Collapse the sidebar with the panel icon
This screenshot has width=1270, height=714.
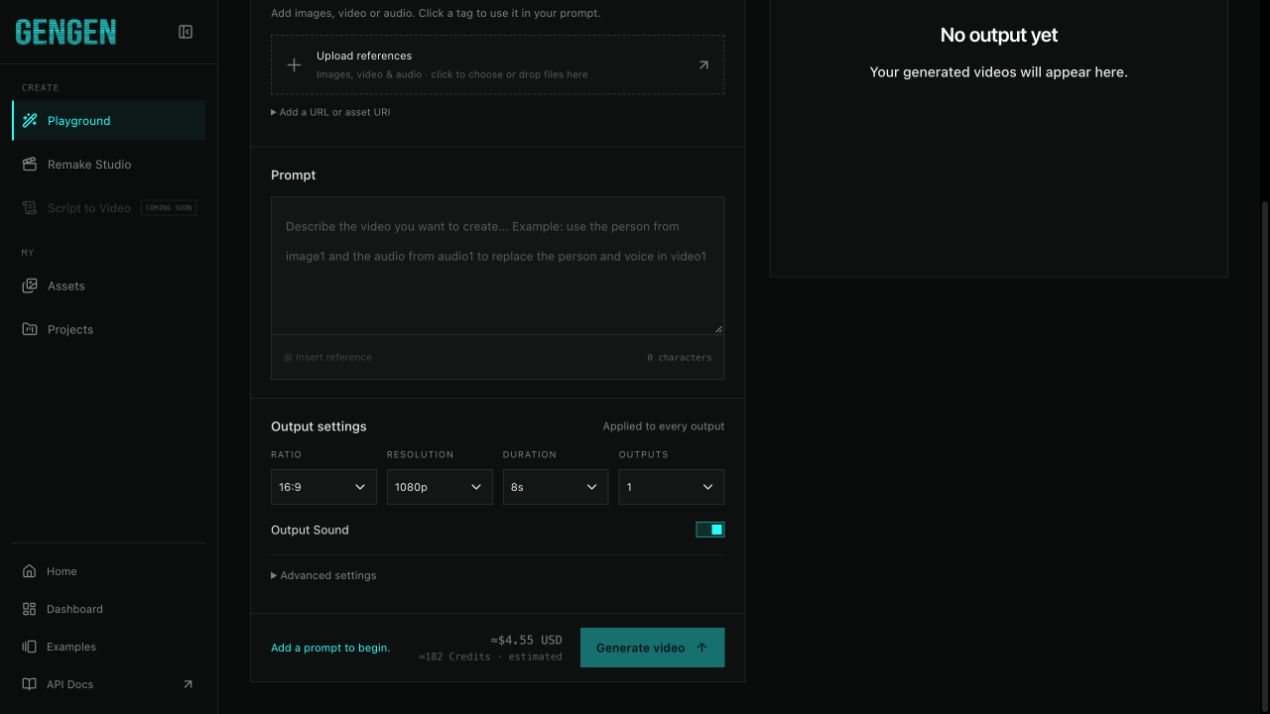[185, 32]
